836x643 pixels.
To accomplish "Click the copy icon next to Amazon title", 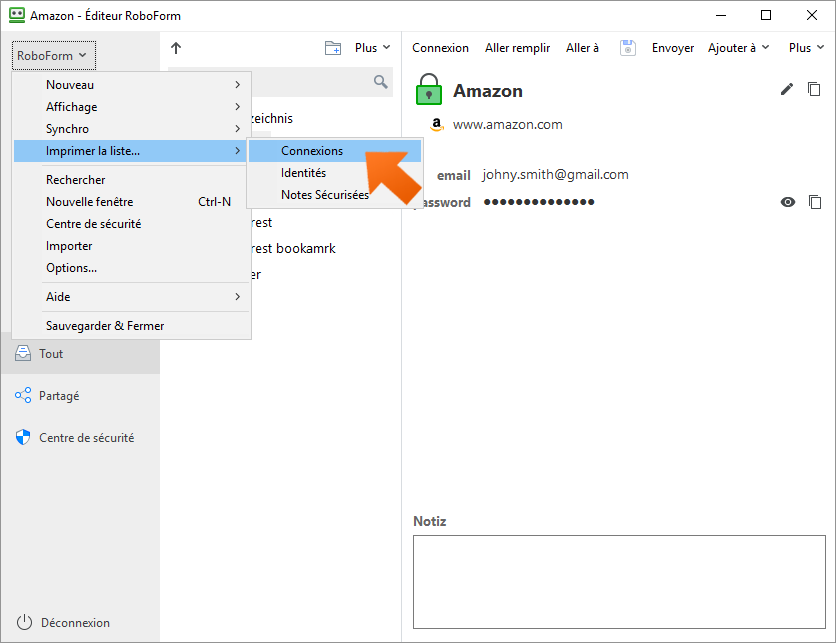I will tap(814, 89).
